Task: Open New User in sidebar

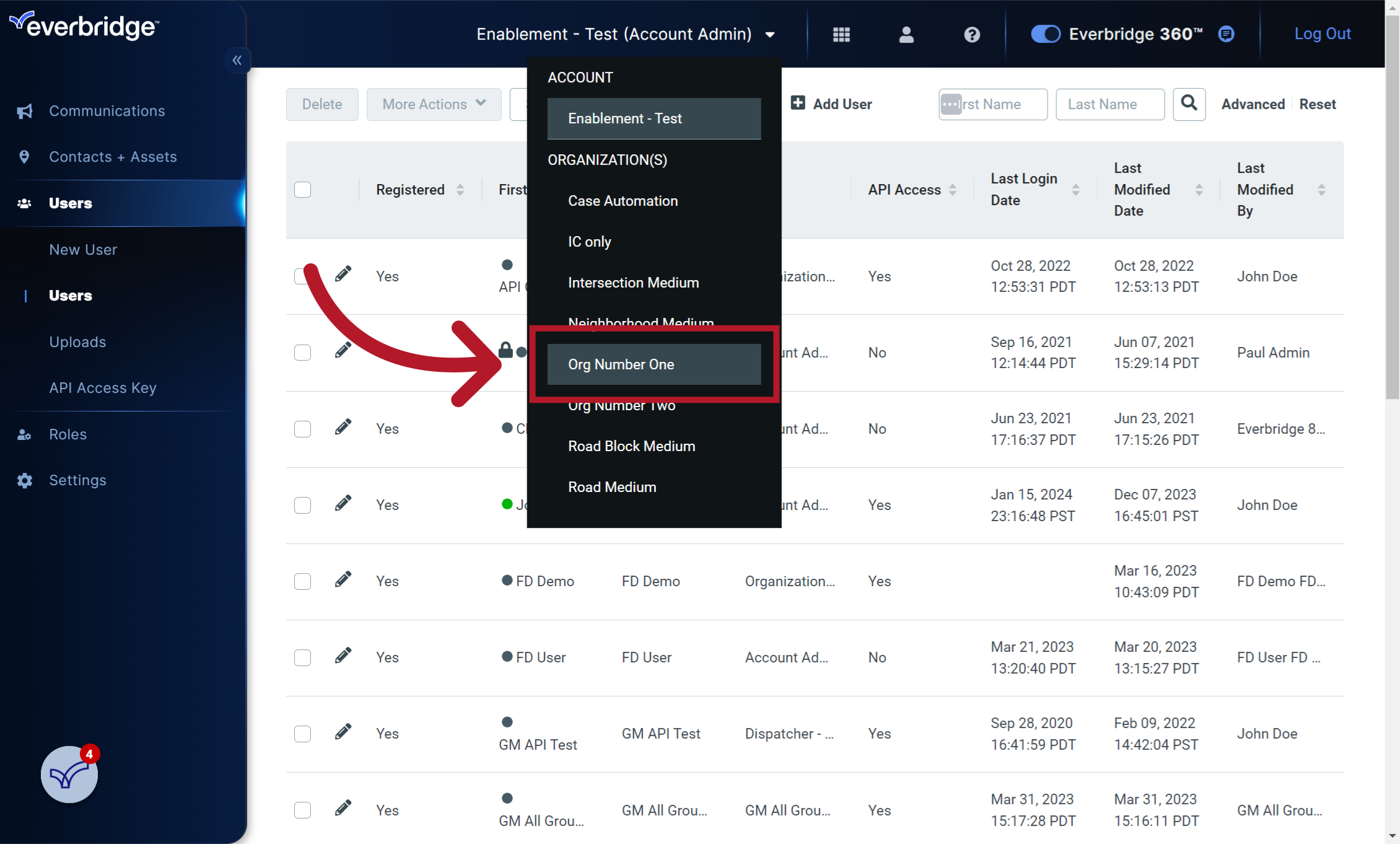Action: tap(83, 250)
